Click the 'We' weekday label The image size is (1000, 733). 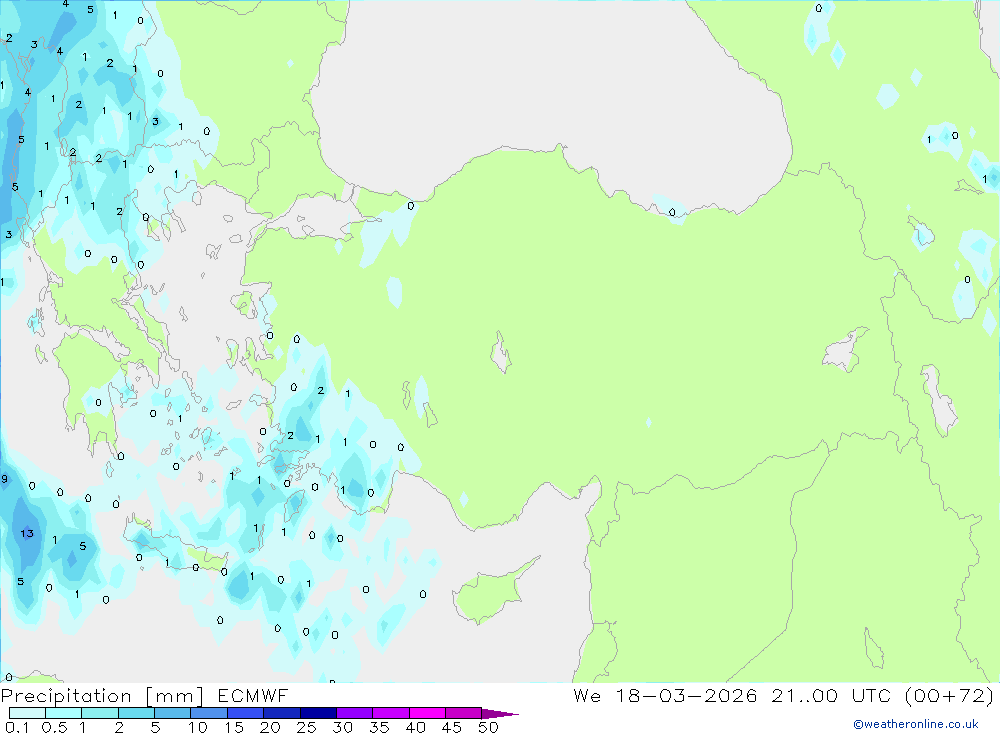[587, 696]
